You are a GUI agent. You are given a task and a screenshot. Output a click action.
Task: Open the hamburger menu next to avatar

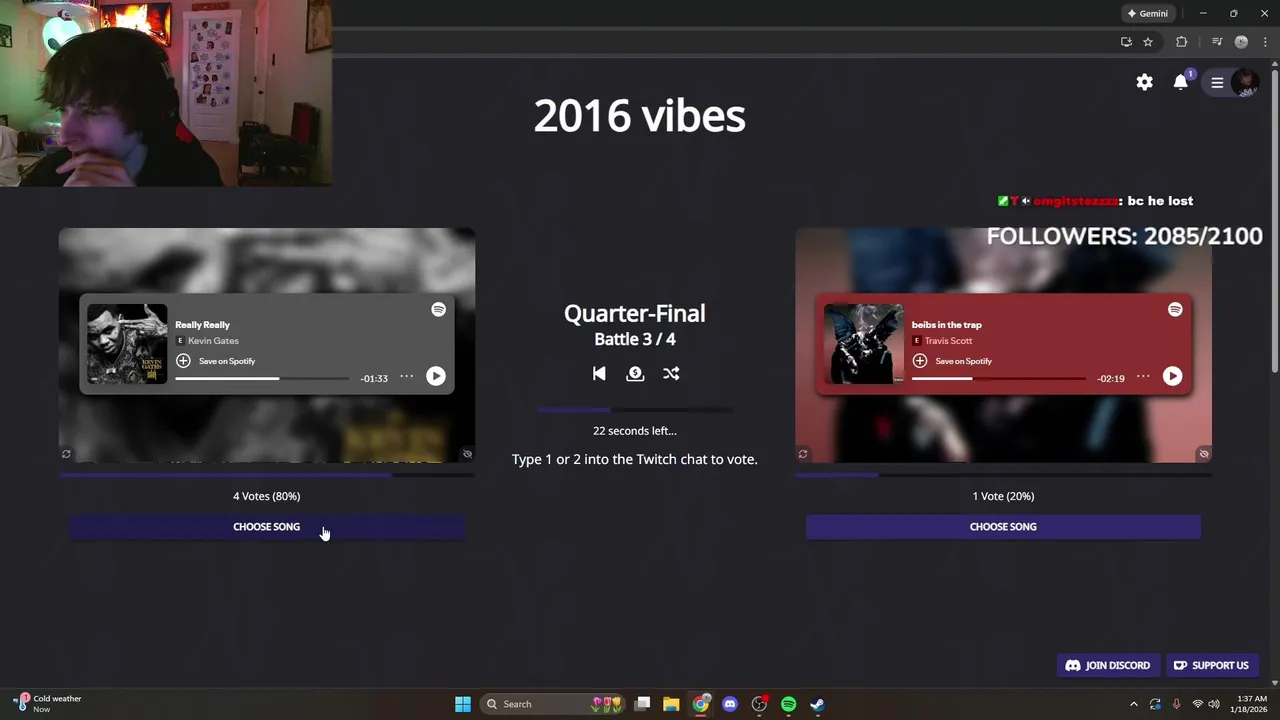[x=1217, y=83]
